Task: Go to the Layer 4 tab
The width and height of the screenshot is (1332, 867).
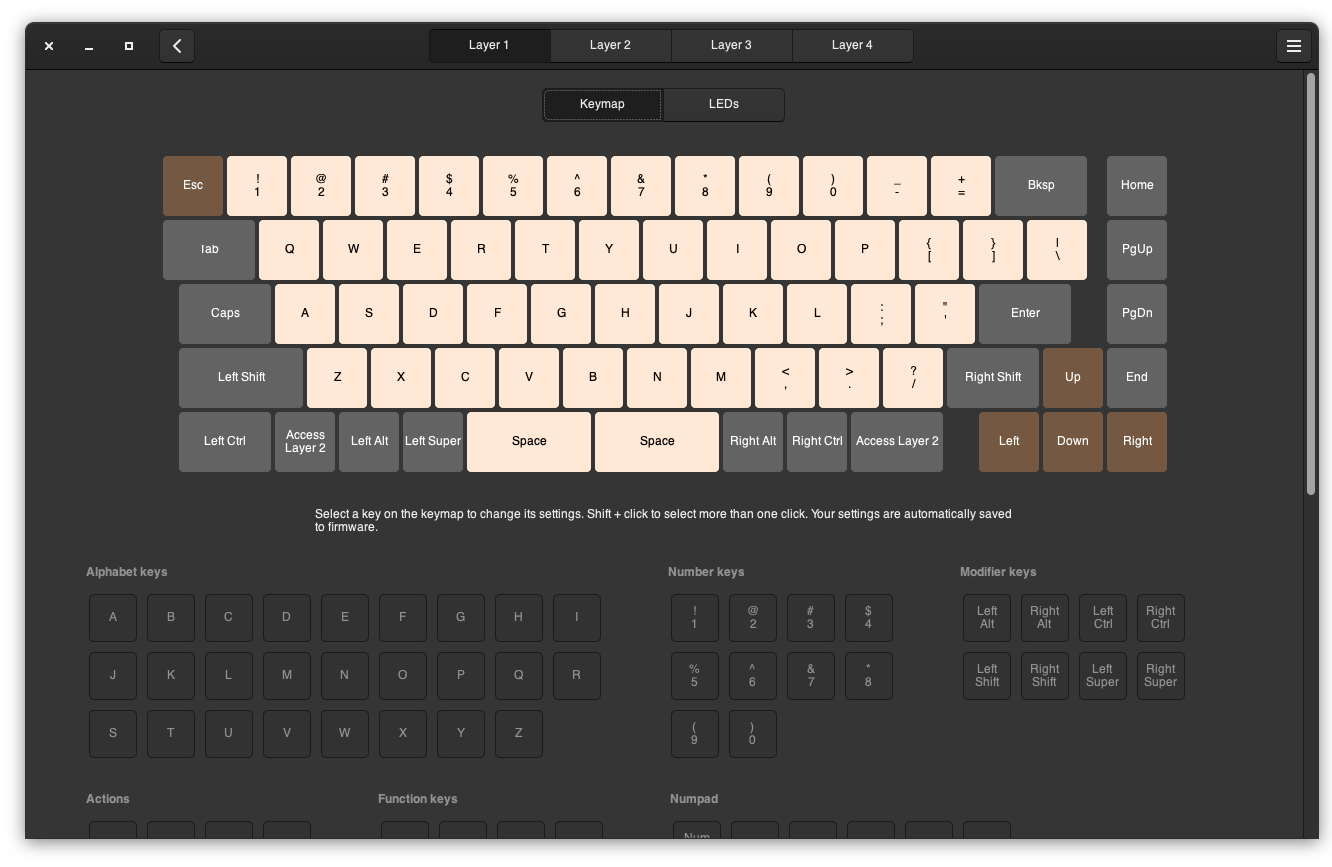Action: pos(852,46)
